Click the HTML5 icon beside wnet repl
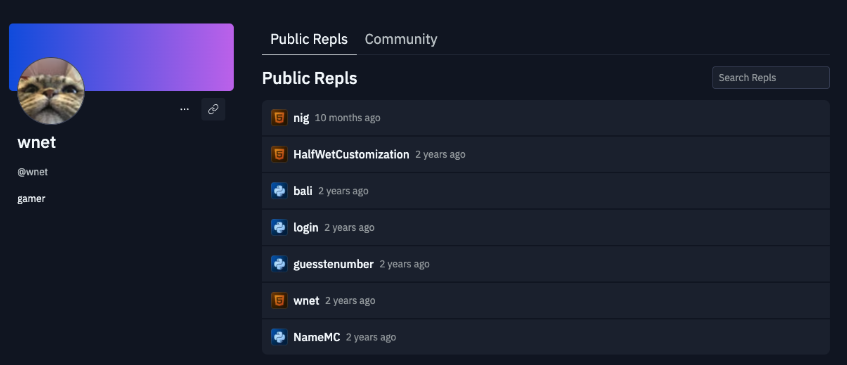This screenshot has width=847, height=365. 279,300
